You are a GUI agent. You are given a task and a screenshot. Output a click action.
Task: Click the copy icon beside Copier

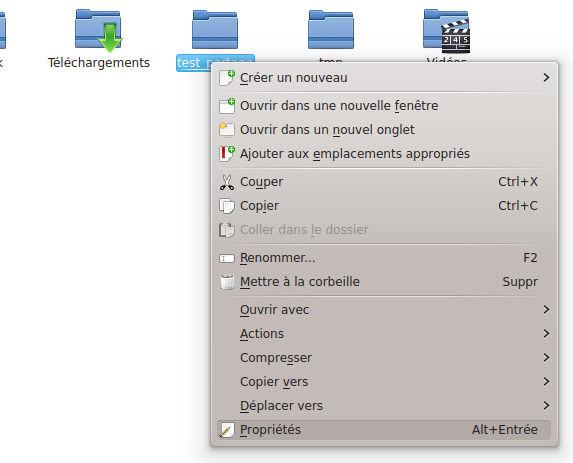point(227,206)
